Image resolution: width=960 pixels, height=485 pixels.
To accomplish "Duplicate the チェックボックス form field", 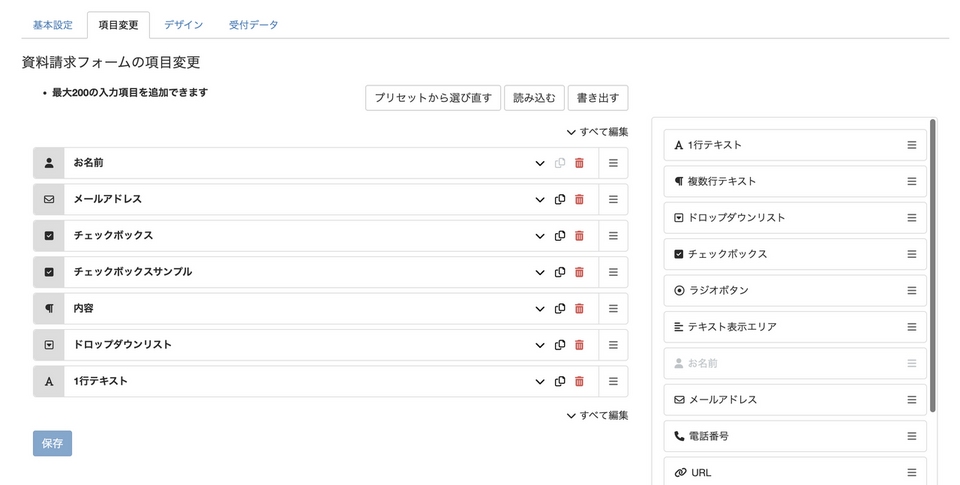I will tap(560, 236).
